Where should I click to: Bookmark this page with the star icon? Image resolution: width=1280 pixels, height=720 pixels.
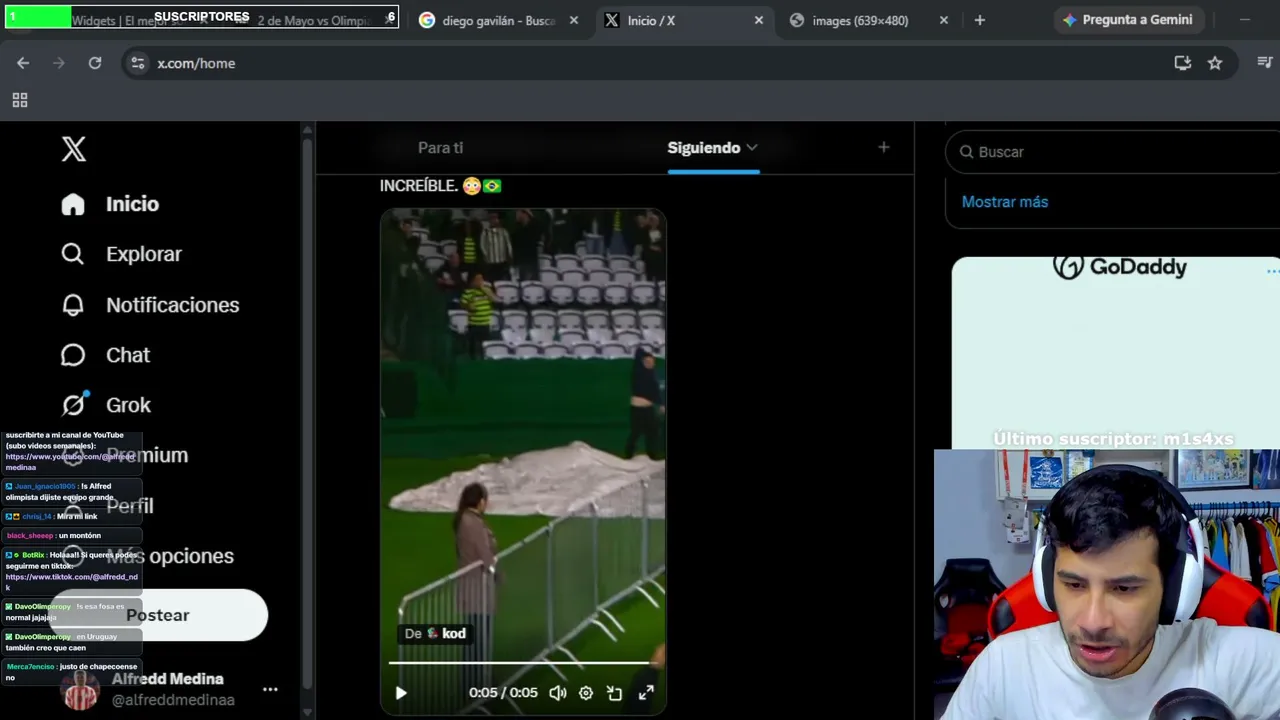click(1215, 63)
